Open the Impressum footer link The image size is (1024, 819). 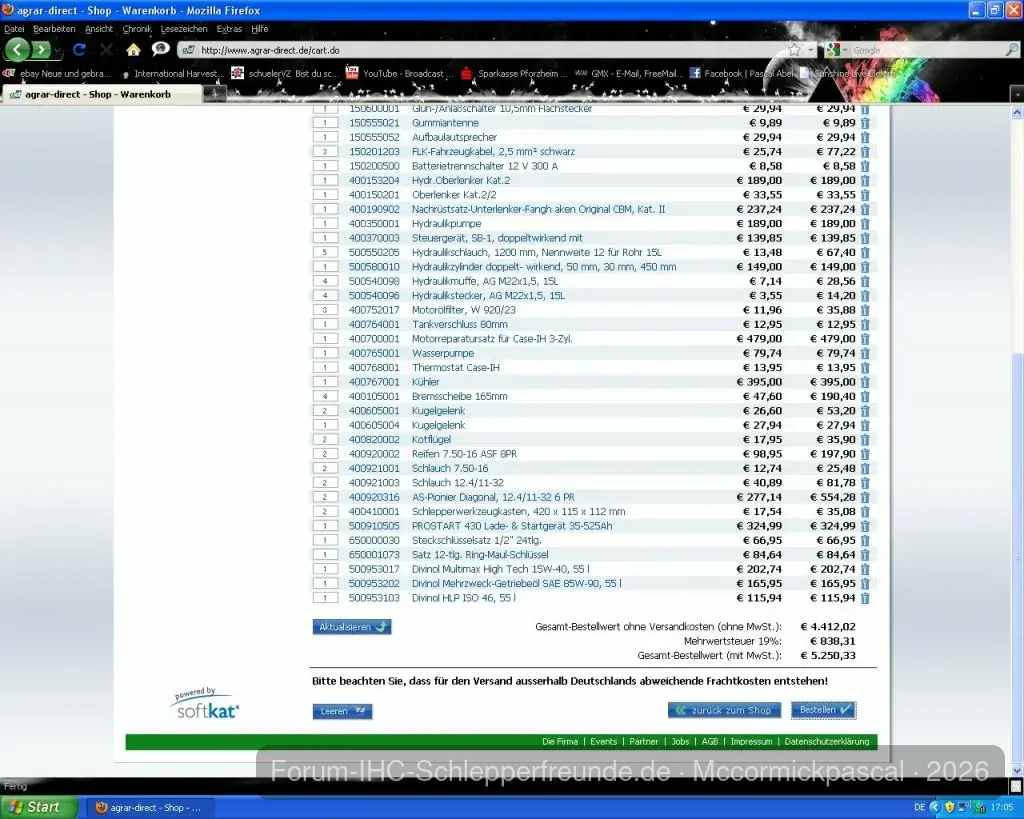[x=751, y=741]
